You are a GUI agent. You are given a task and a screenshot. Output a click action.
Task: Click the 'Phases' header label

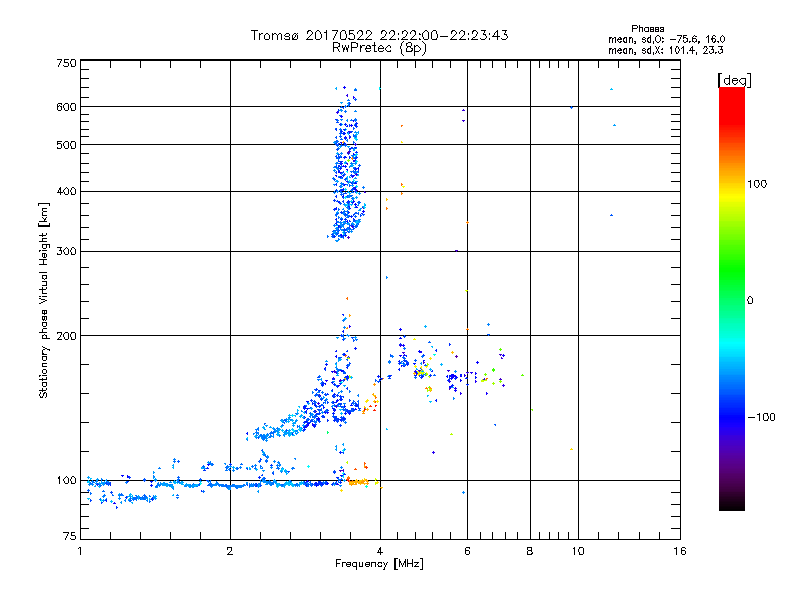[x=647, y=29]
